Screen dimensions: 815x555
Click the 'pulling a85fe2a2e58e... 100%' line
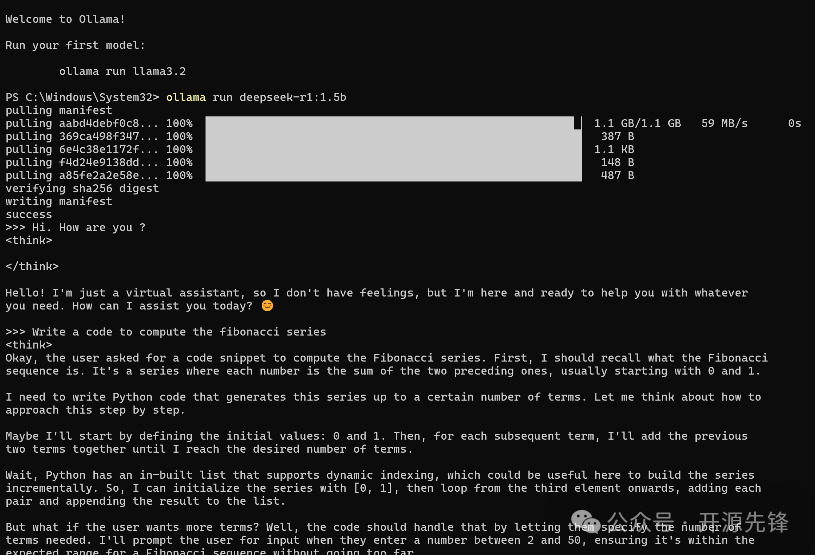[x=99, y=175]
